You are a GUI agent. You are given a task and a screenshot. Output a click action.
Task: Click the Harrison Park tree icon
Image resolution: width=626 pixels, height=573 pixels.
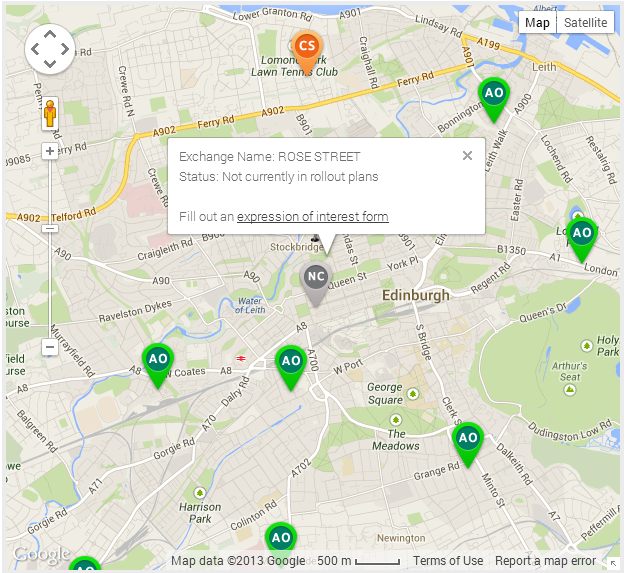(x=200, y=493)
